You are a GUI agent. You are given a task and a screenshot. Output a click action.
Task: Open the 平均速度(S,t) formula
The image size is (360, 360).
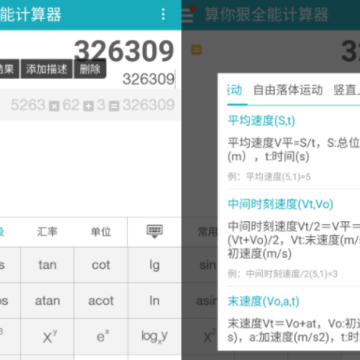(x=261, y=121)
